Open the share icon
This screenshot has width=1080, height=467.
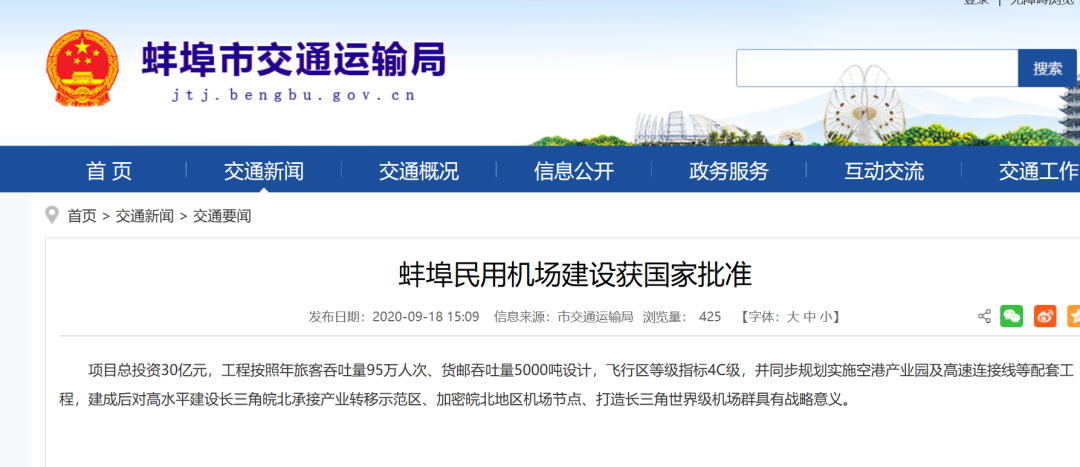[984, 317]
